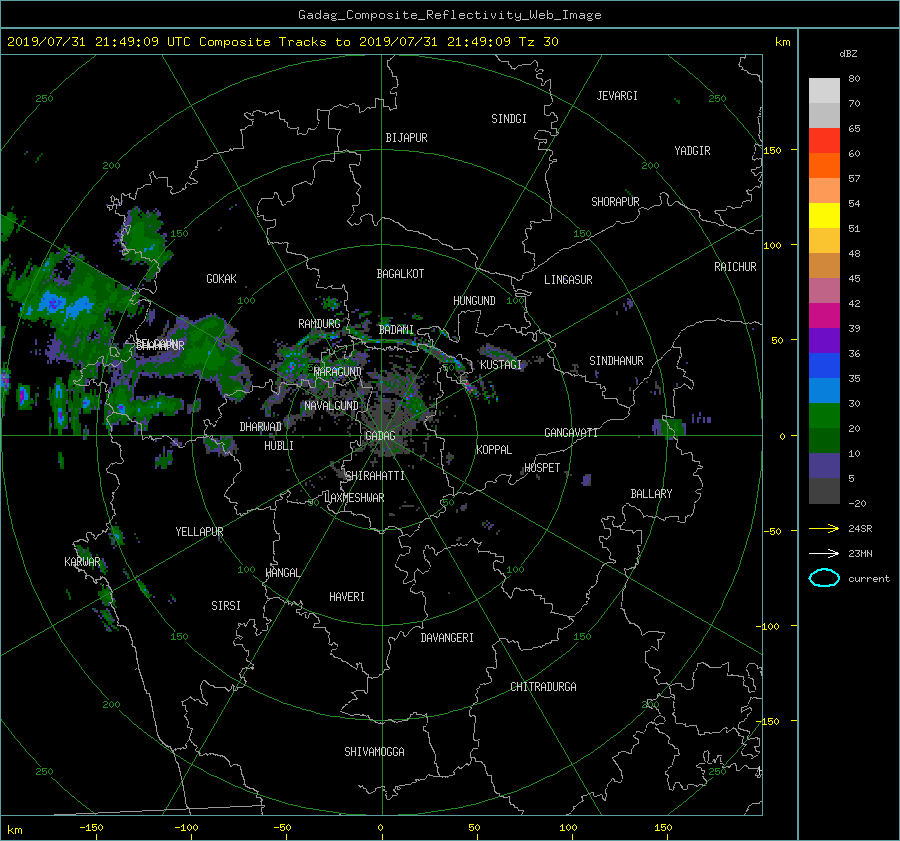Screen dimensions: 900x841
Task: Click the km unit label at bottom left
Action: pos(14,830)
